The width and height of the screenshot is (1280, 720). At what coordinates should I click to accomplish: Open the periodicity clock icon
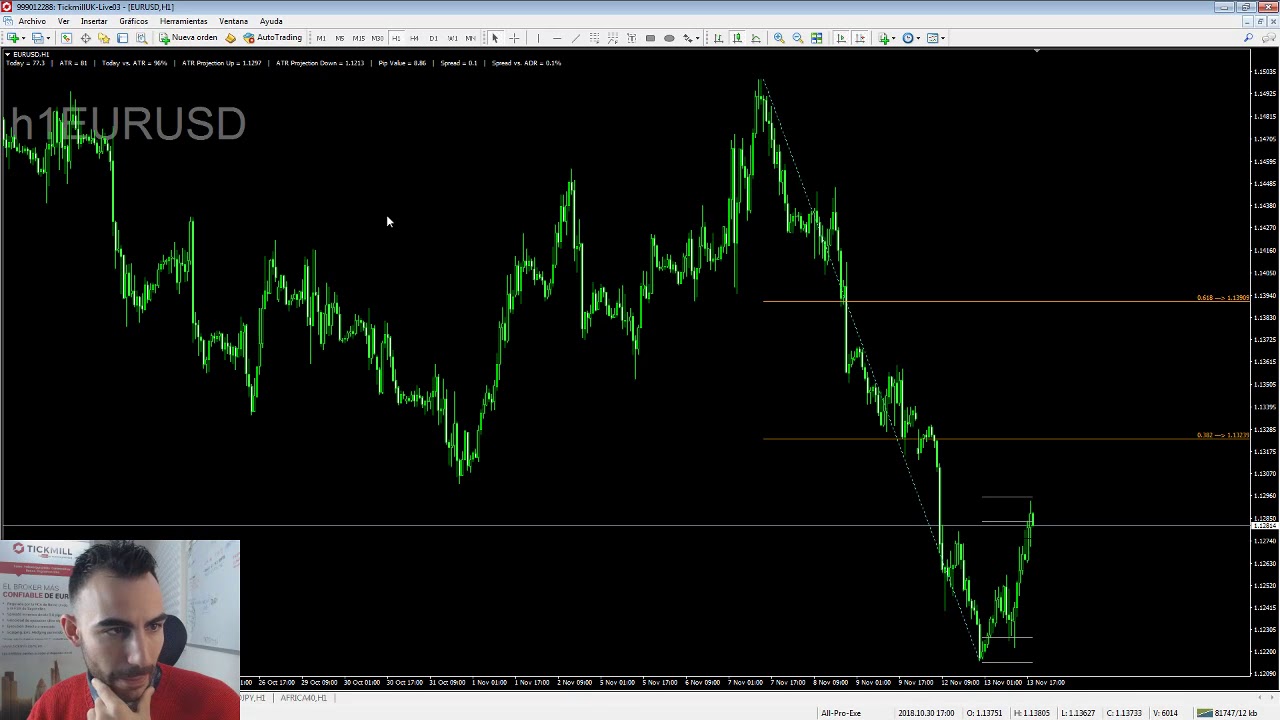pos(908,38)
